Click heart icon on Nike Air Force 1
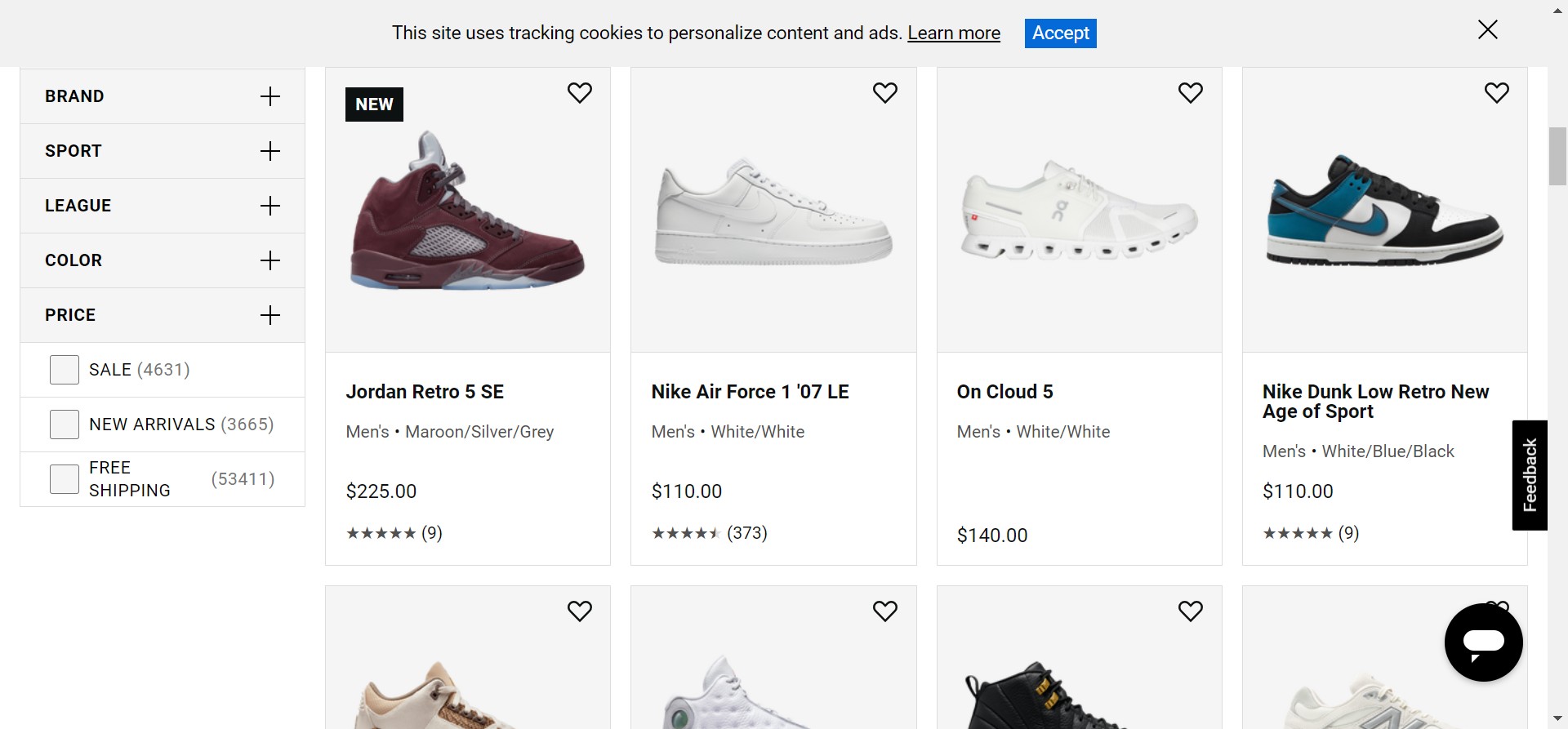 pos(884,93)
